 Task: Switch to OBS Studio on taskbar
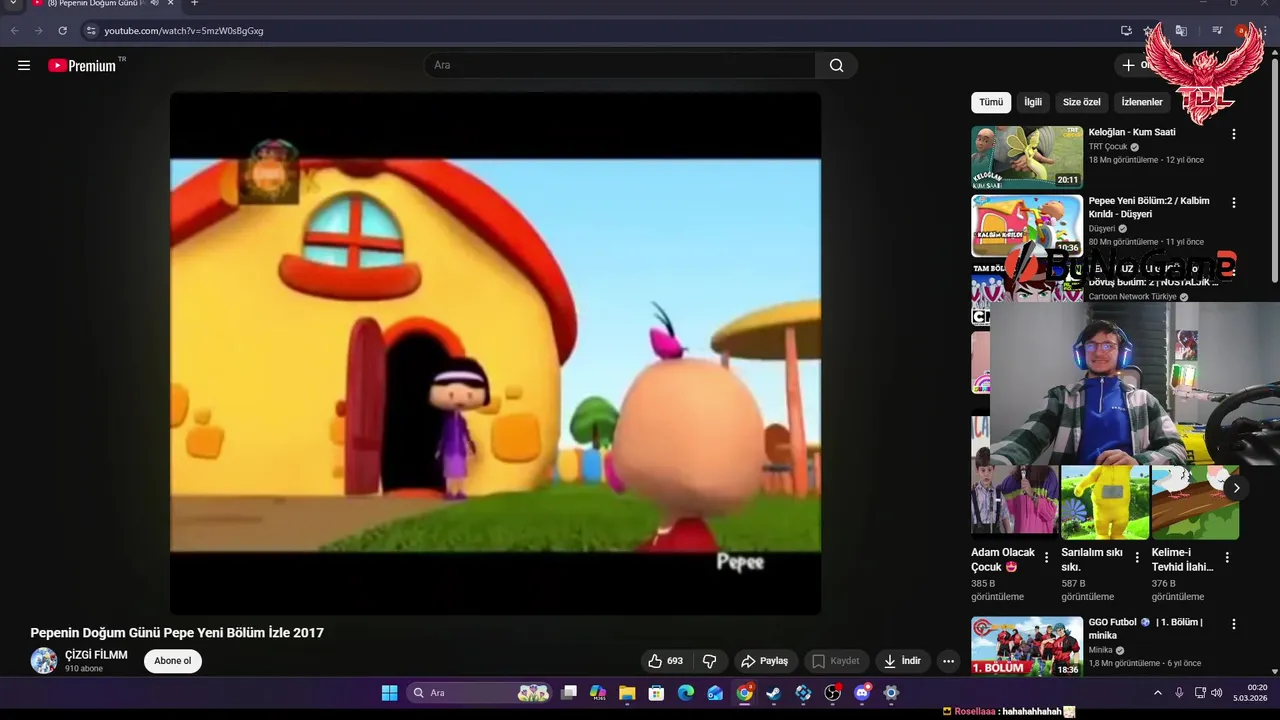833,693
